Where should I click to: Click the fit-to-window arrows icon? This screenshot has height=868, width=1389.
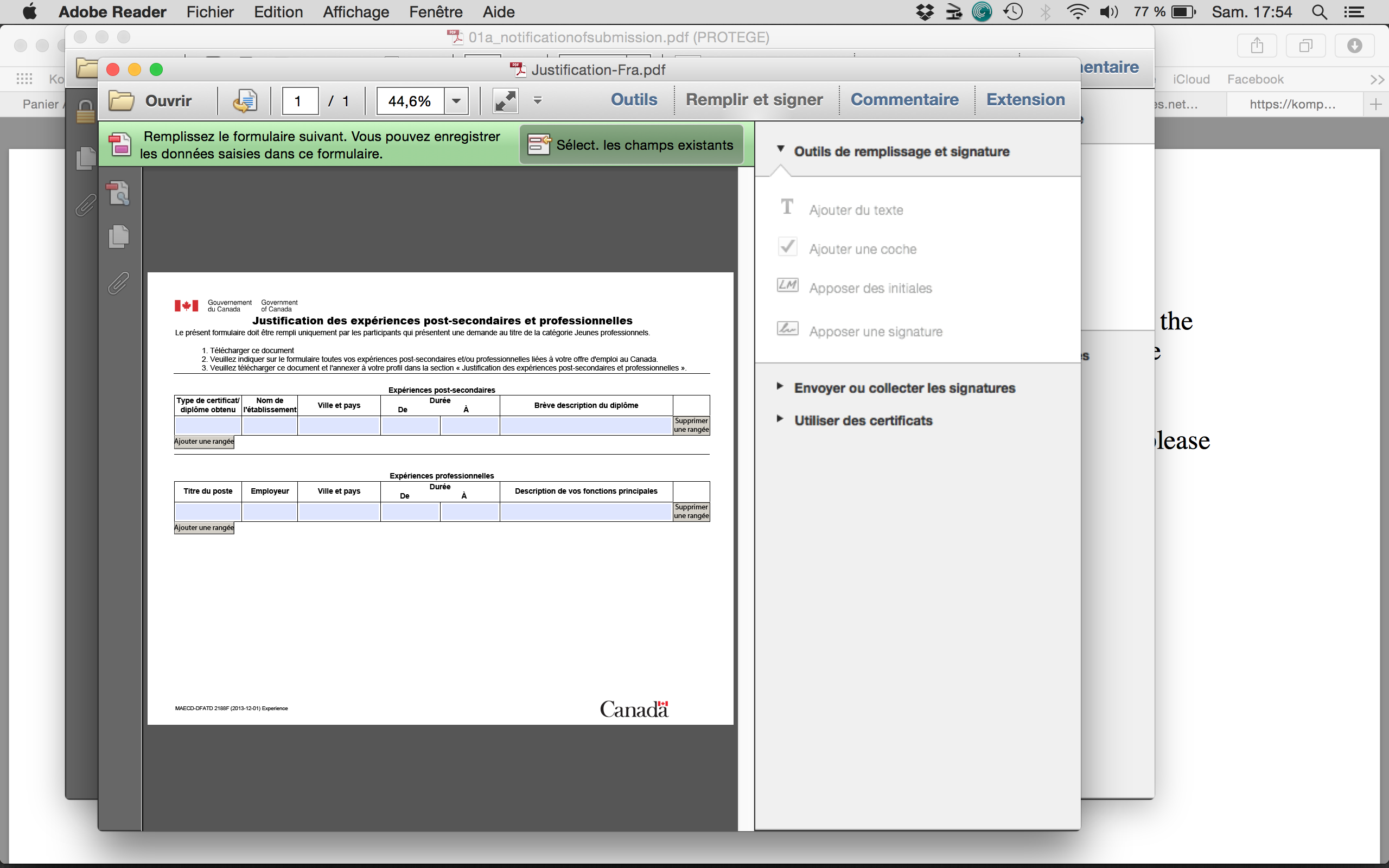click(505, 101)
